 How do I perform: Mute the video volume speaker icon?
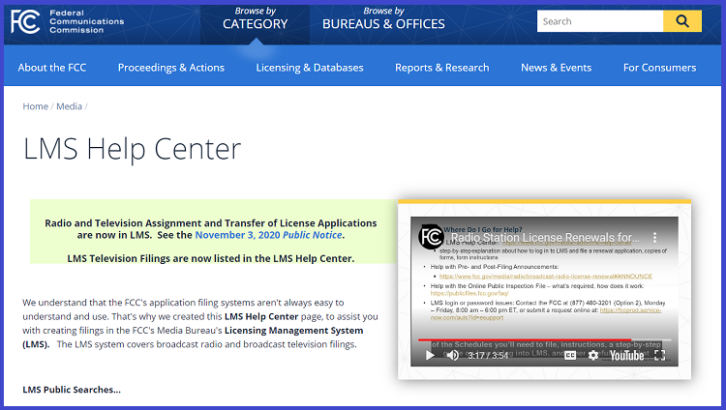(x=452, y=355)
